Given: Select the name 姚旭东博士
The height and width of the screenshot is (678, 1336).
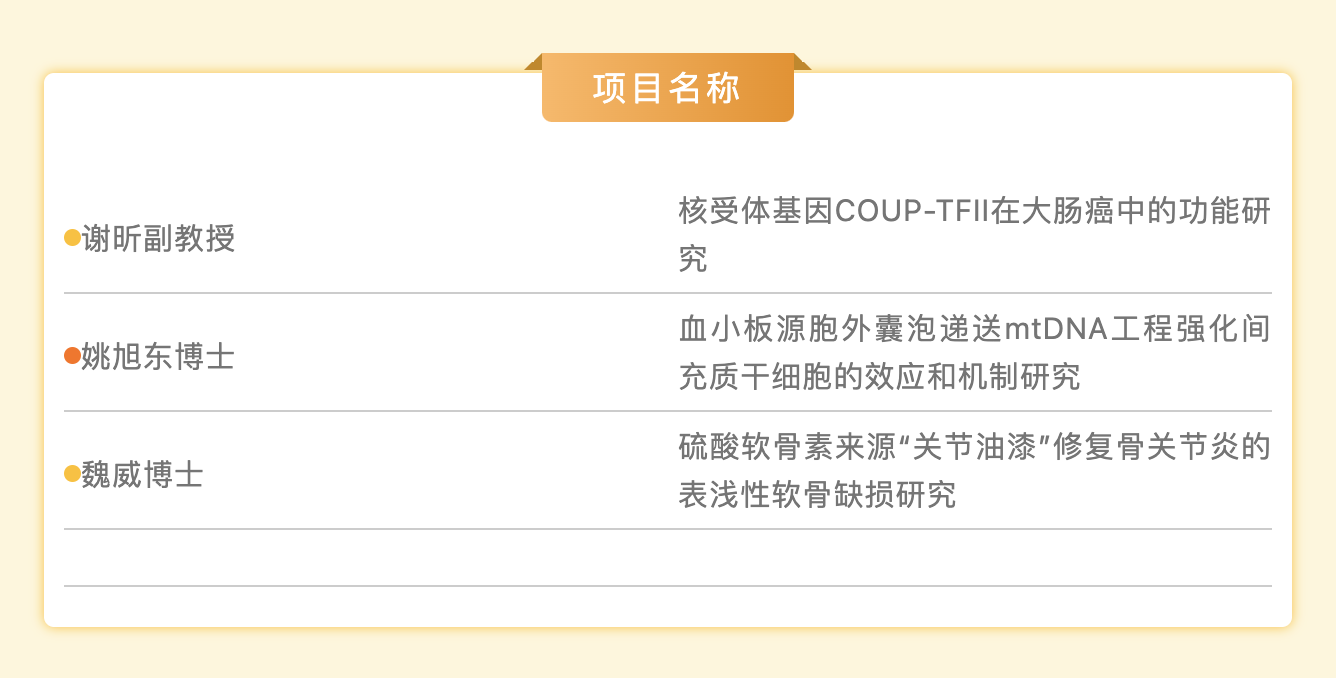Looking at the screenshot, I should click(x=158, y=356).
